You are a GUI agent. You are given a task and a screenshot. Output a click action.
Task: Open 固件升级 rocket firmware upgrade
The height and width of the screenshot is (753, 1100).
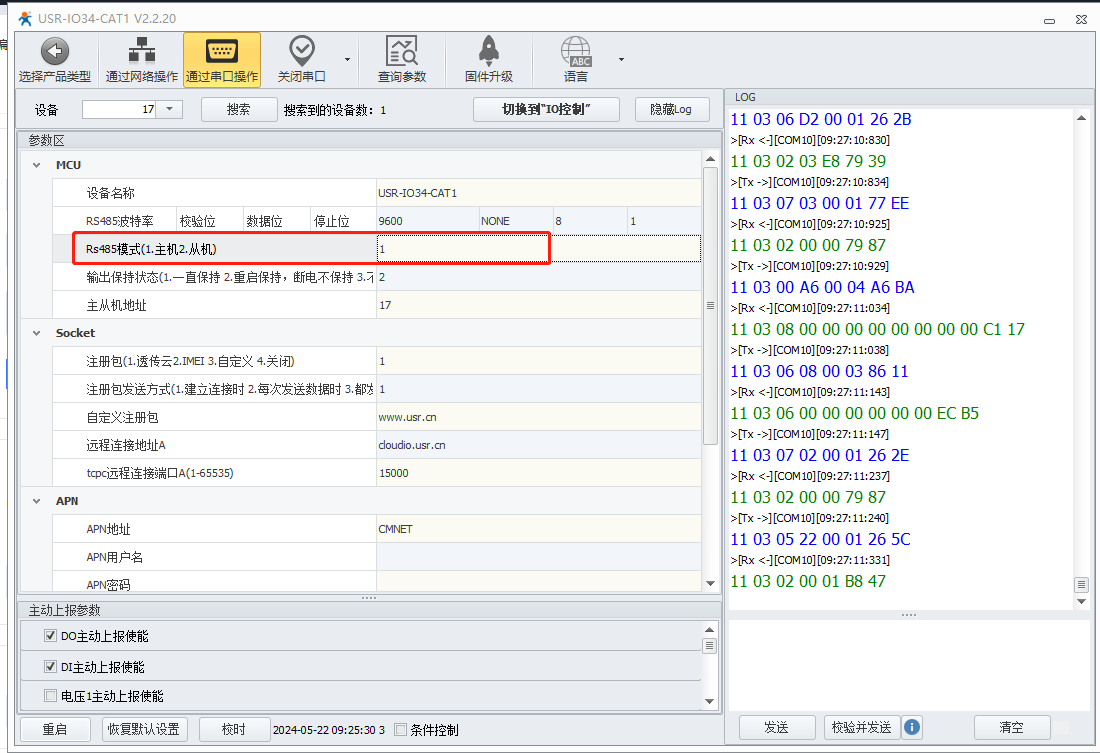pos(488,52)
